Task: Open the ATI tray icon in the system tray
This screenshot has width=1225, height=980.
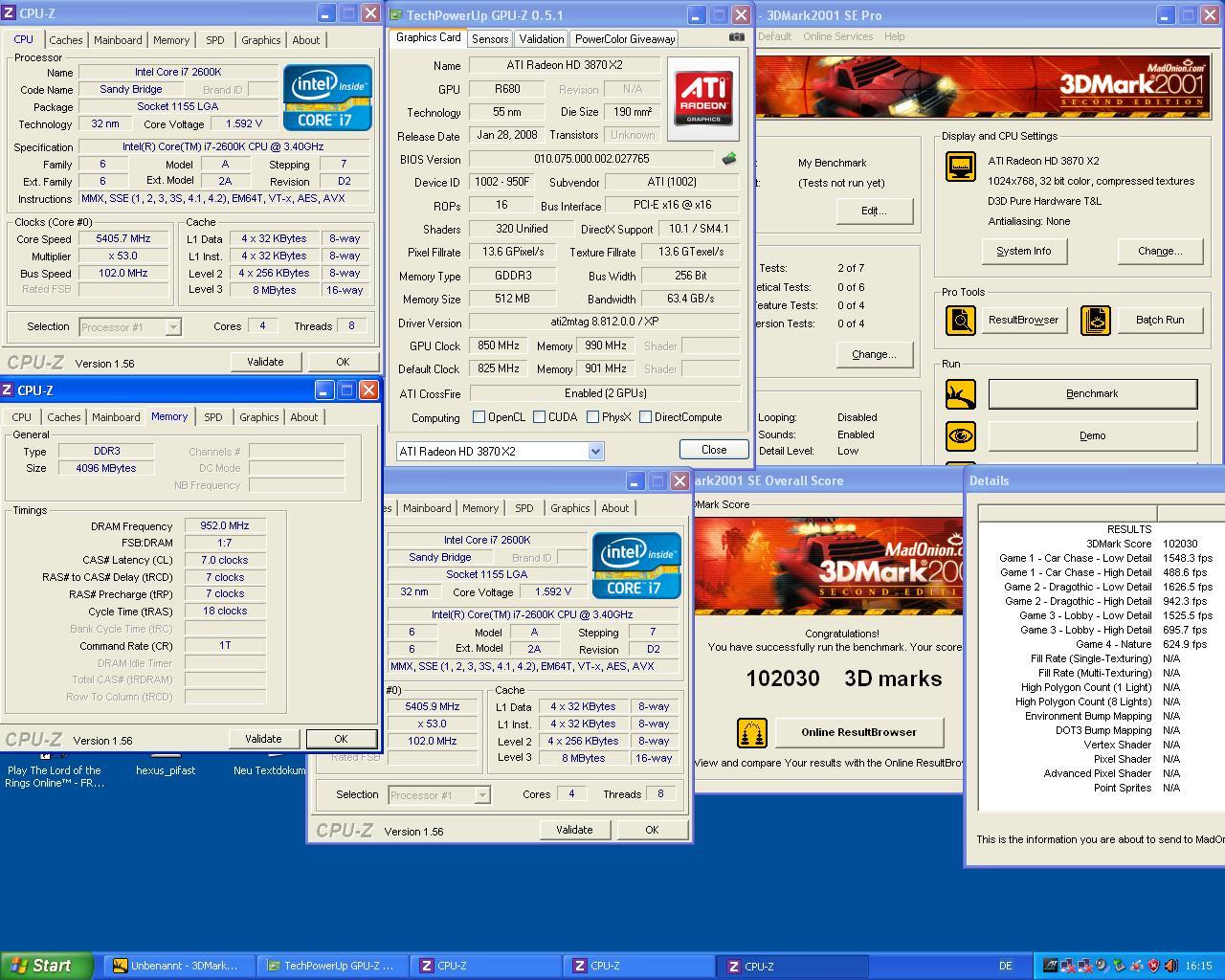Action: click(x=1051, y=966)
